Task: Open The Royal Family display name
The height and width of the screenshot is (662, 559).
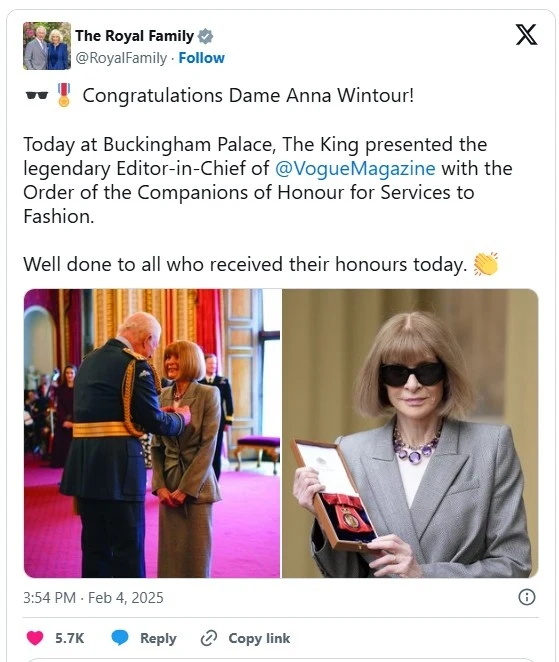Action: tap(134, 36)
